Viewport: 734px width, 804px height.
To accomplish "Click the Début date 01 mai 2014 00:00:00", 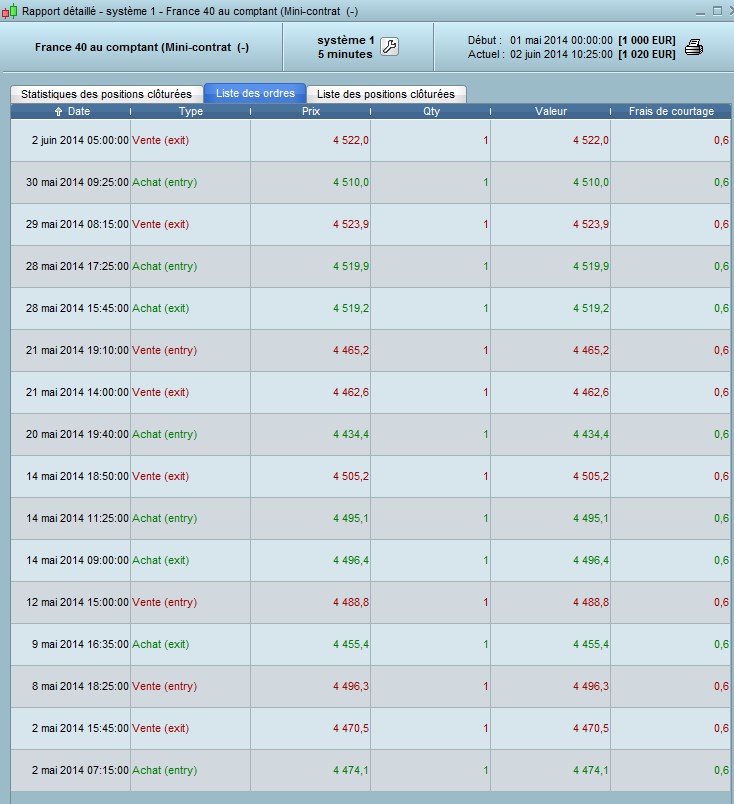I will 561,40.
